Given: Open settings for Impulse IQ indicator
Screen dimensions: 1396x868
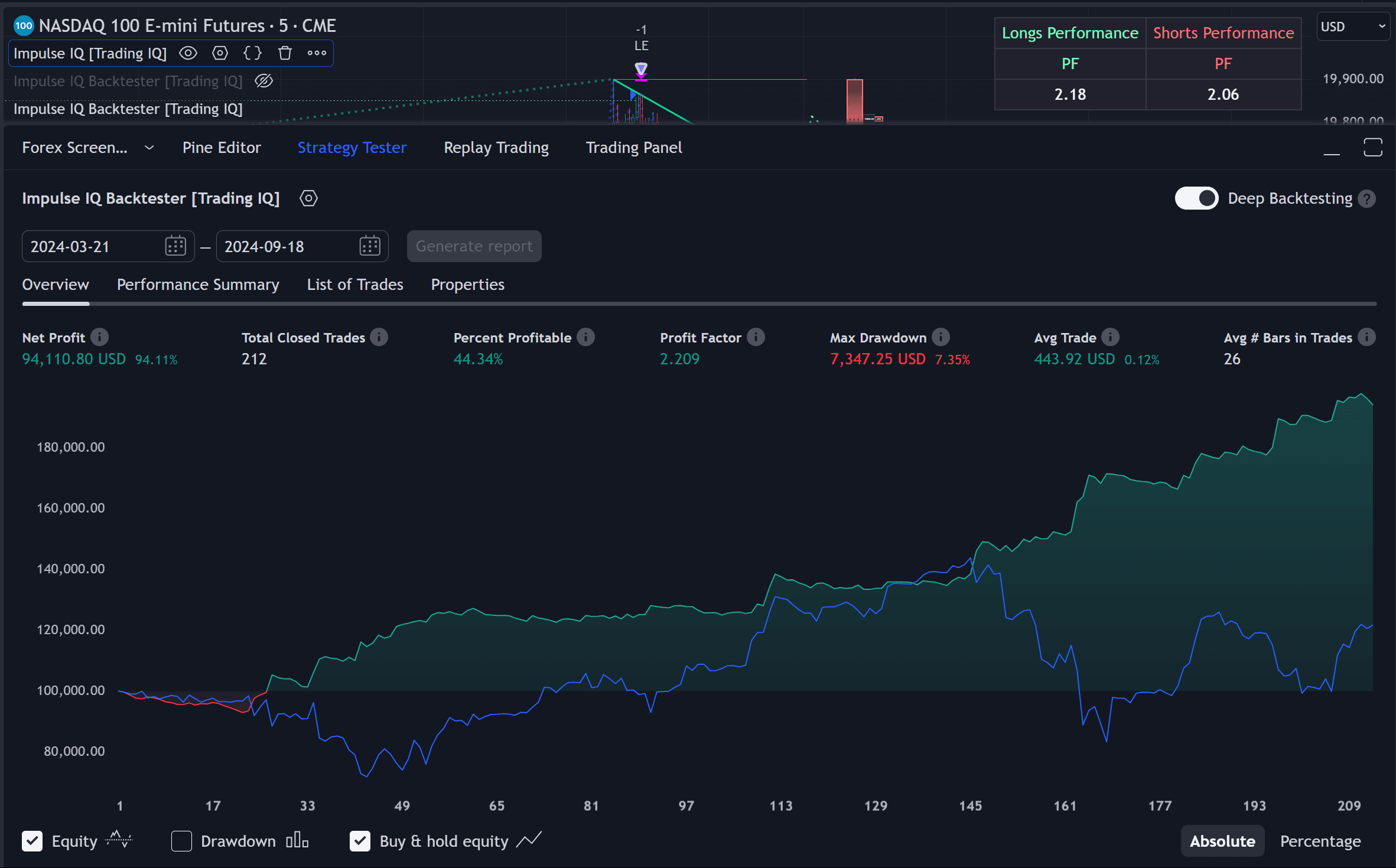Looking at the screenshot, I should pos(220,53).
